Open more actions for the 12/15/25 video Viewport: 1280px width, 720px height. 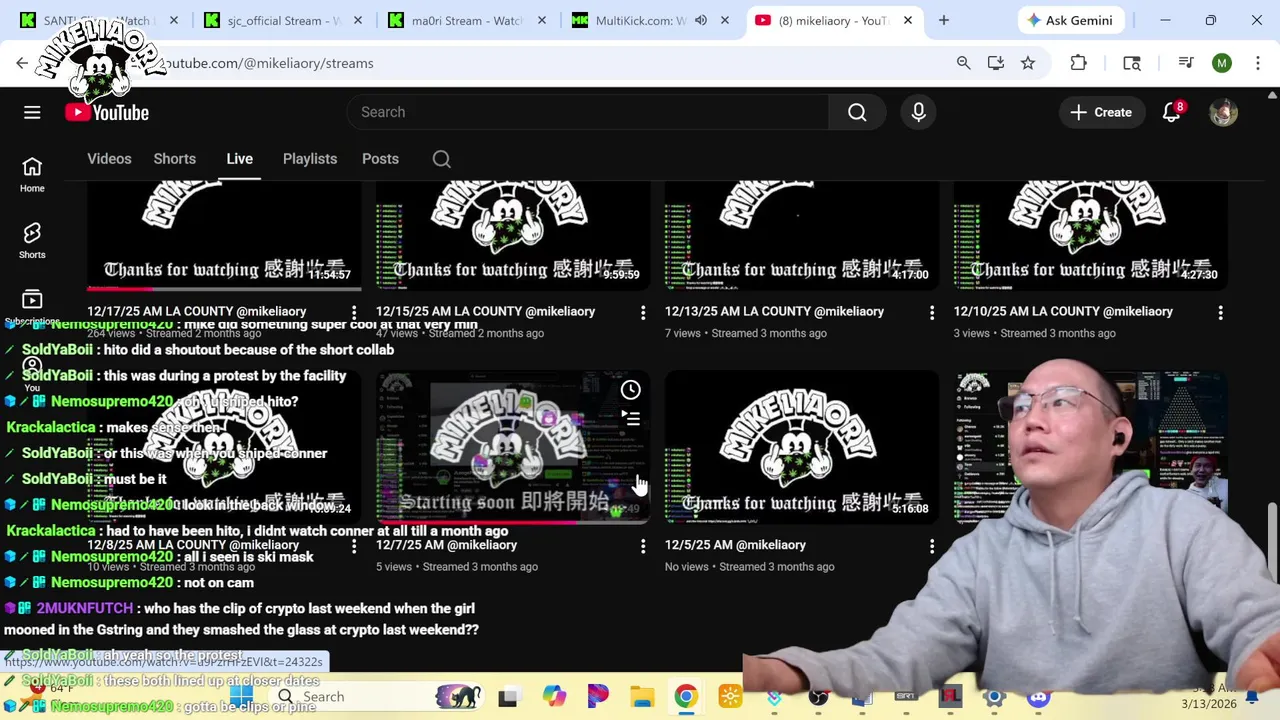click(643, 313)
